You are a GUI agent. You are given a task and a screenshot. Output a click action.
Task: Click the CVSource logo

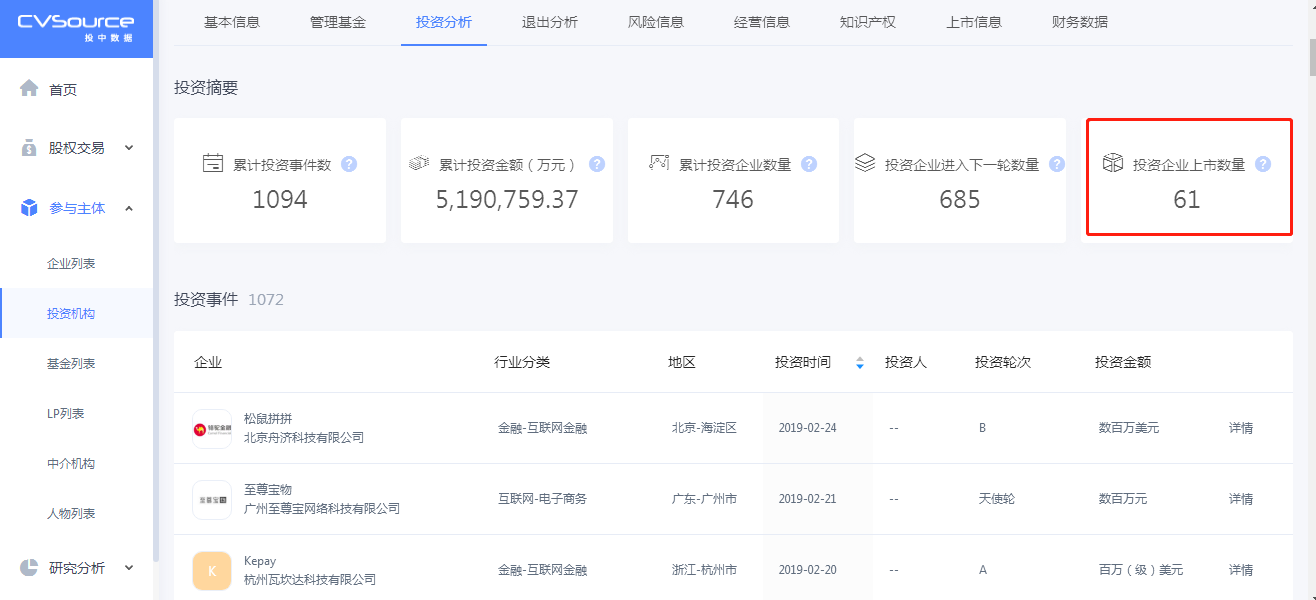click(76, 28)
